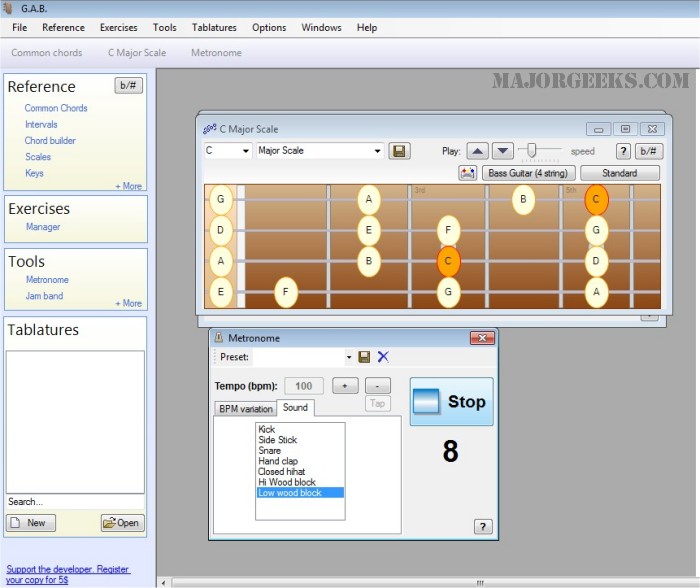Open the Tools menu
This screenshot has width=700, height=588.
click(x=165, y=28)
